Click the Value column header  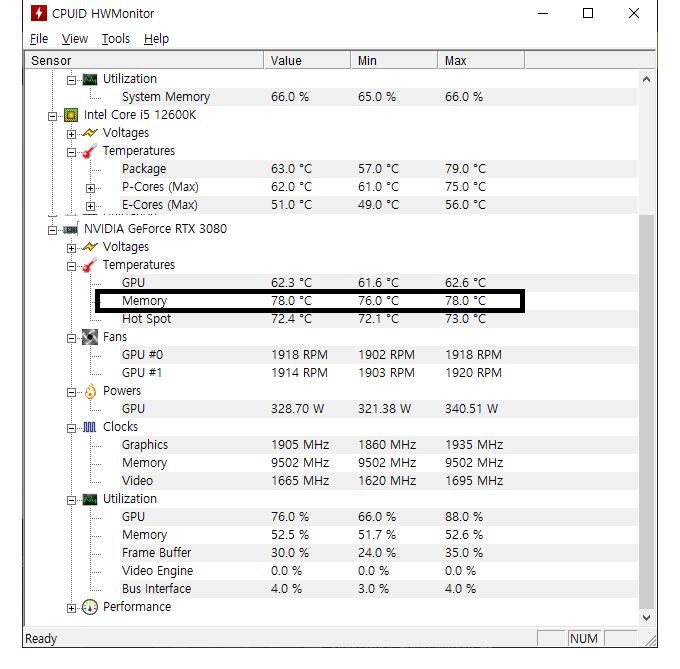(x=307, y=60)
